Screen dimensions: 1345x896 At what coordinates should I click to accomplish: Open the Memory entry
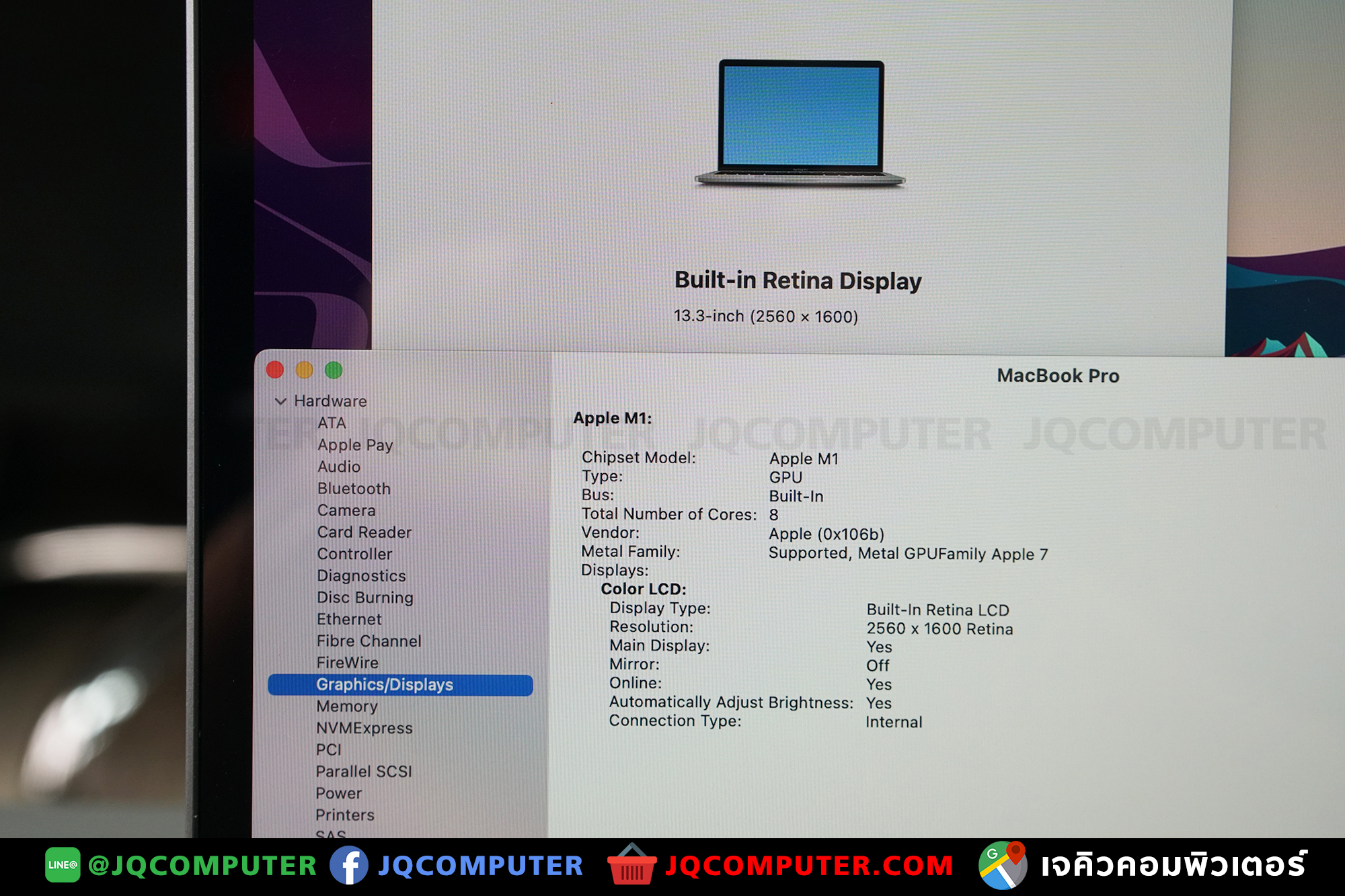click(347, 706)
